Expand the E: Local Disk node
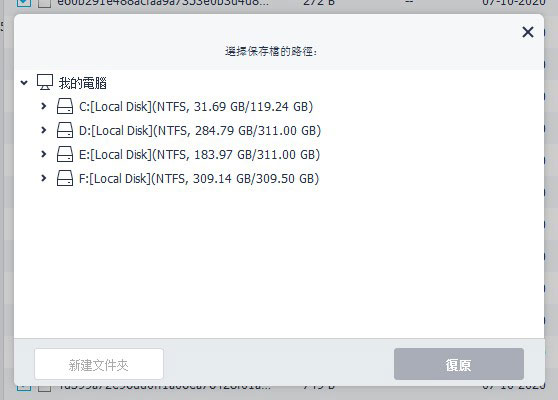This screenshot has width=558, height=400. (43, 154)
